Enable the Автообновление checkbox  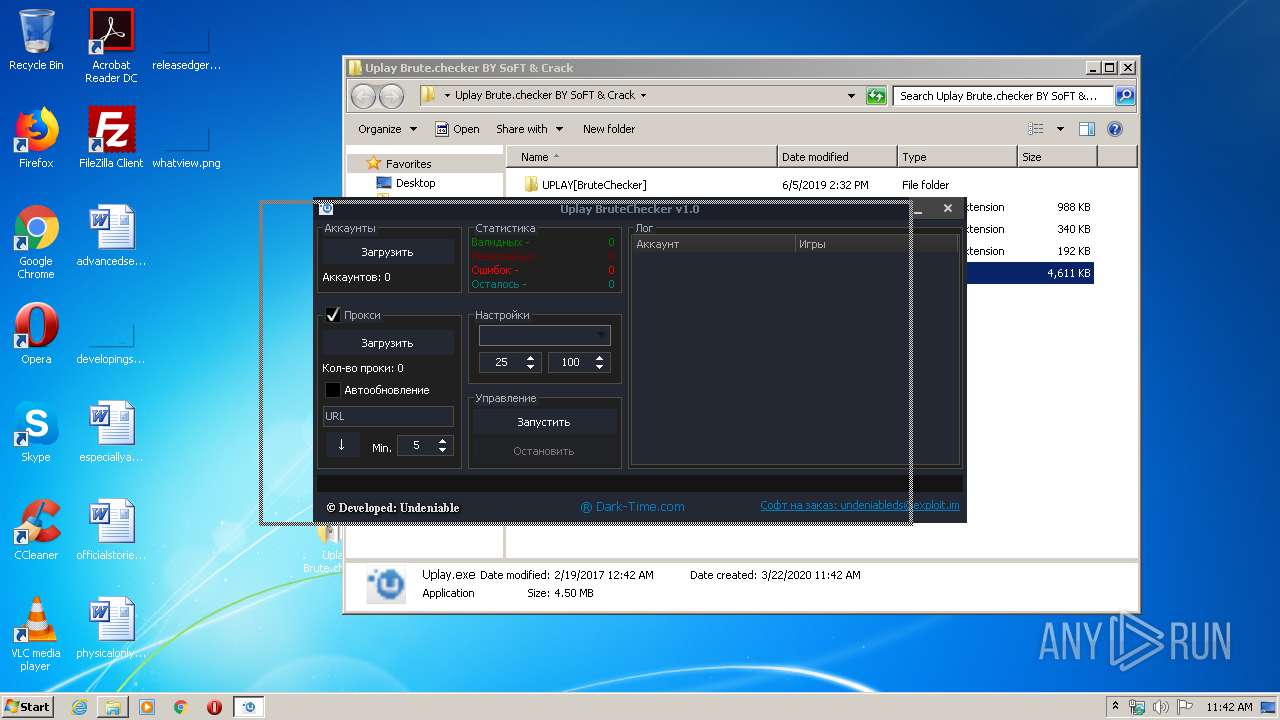tap(333, 390)
